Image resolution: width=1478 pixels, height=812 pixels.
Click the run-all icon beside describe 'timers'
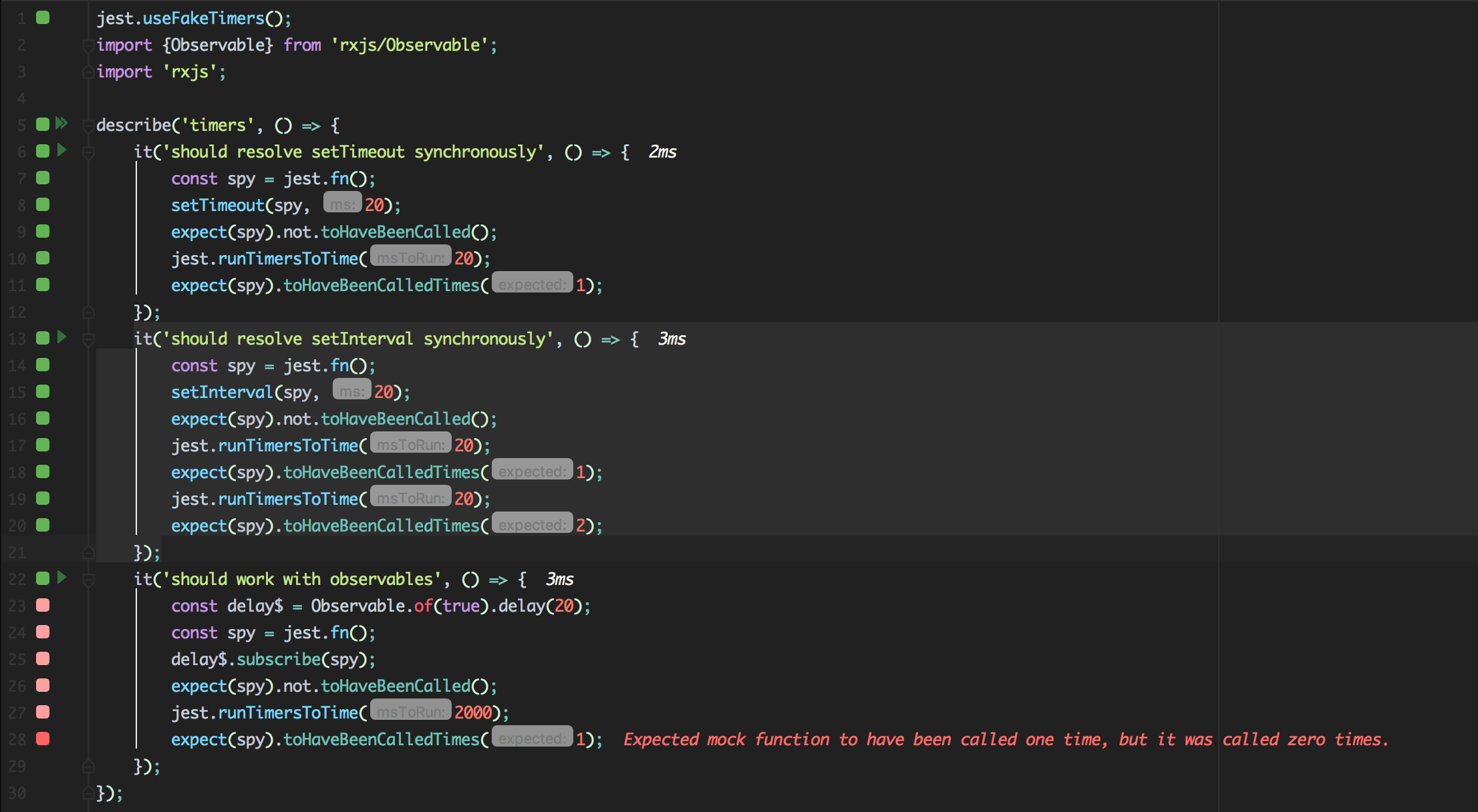(x=61, y=124)
